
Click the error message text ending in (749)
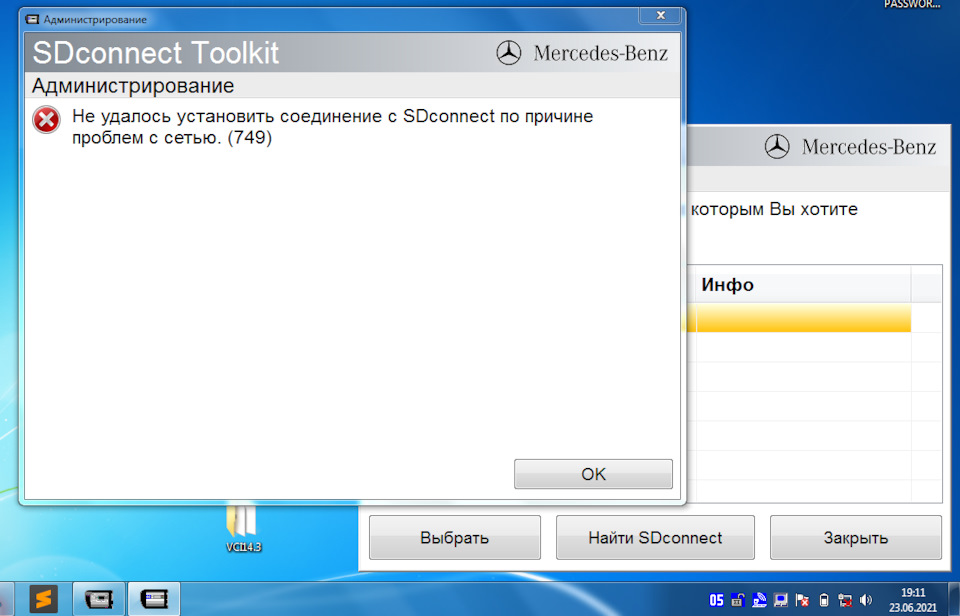coord(332,127)
